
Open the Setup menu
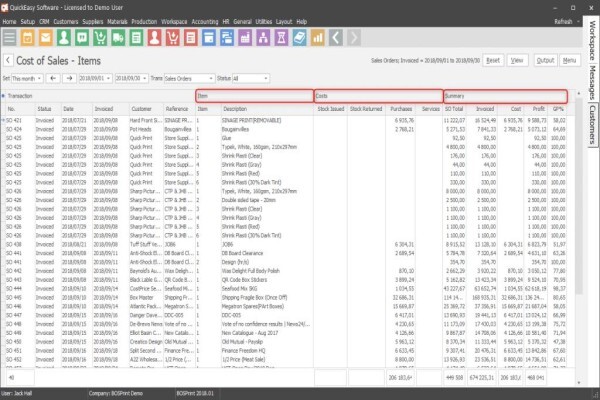[28, 22]
